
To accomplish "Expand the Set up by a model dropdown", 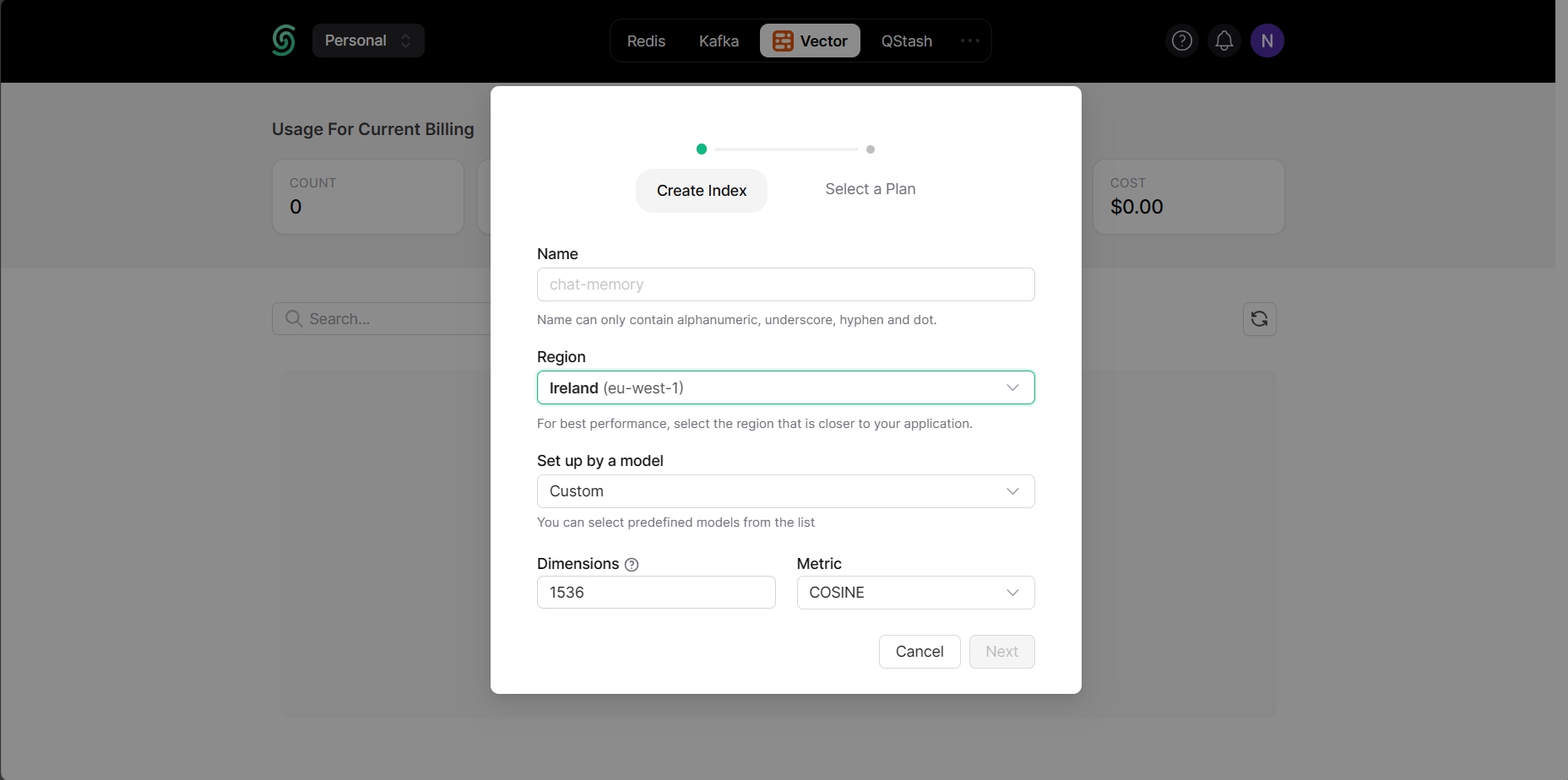I will [x=785, y=491].
